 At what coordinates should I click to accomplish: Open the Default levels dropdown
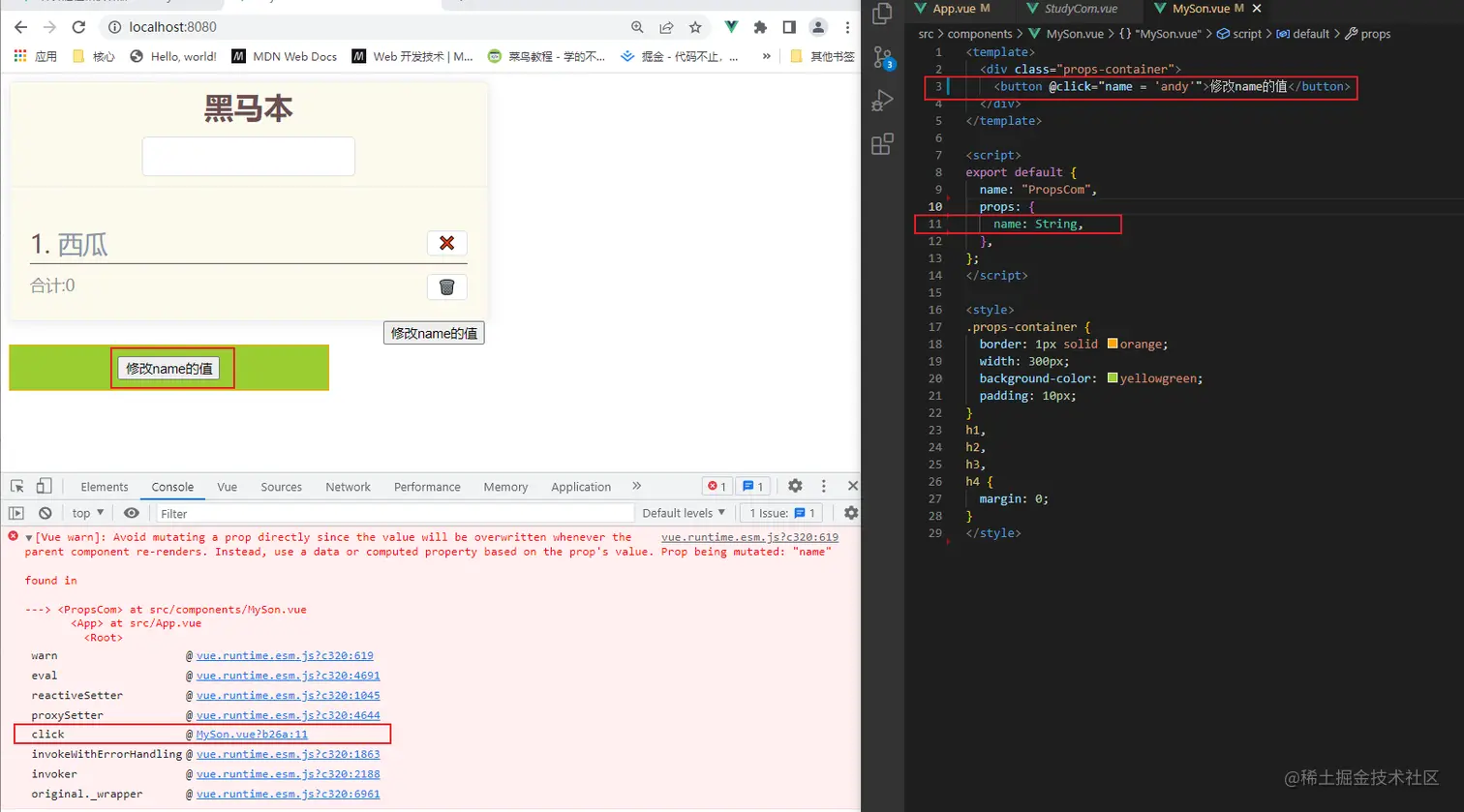pyautogui.click(x=684, y=513)
